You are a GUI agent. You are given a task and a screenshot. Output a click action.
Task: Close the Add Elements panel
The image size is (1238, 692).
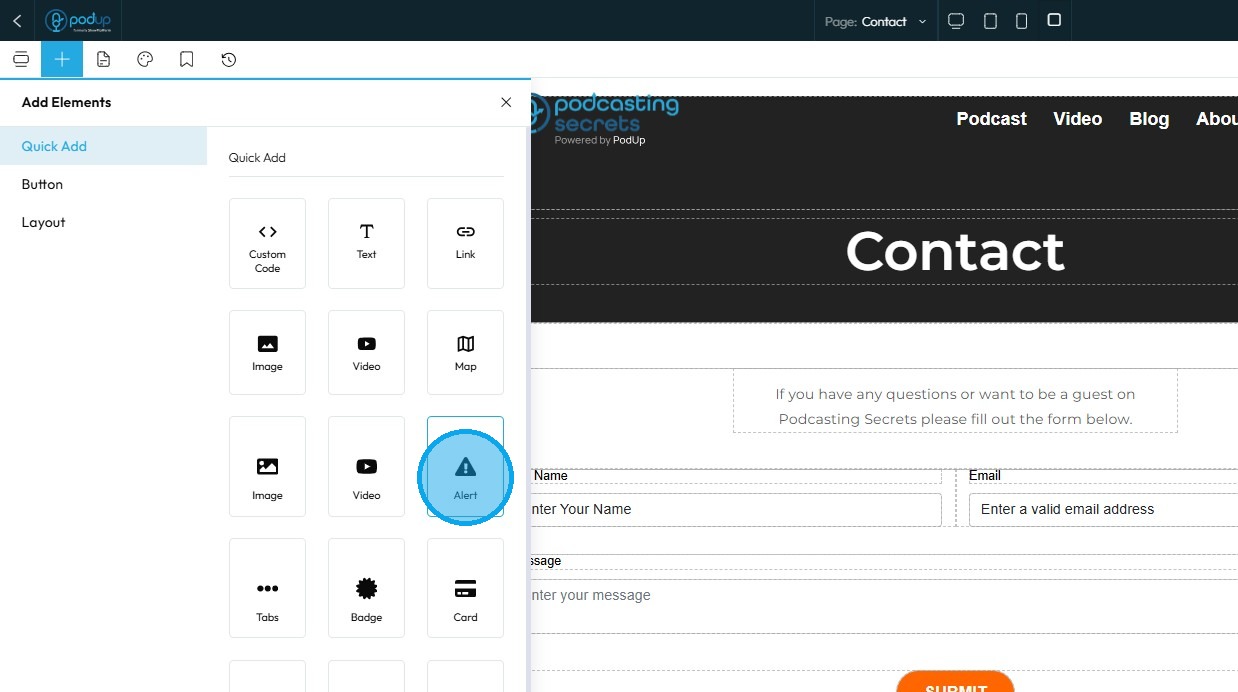pos(506,102)
